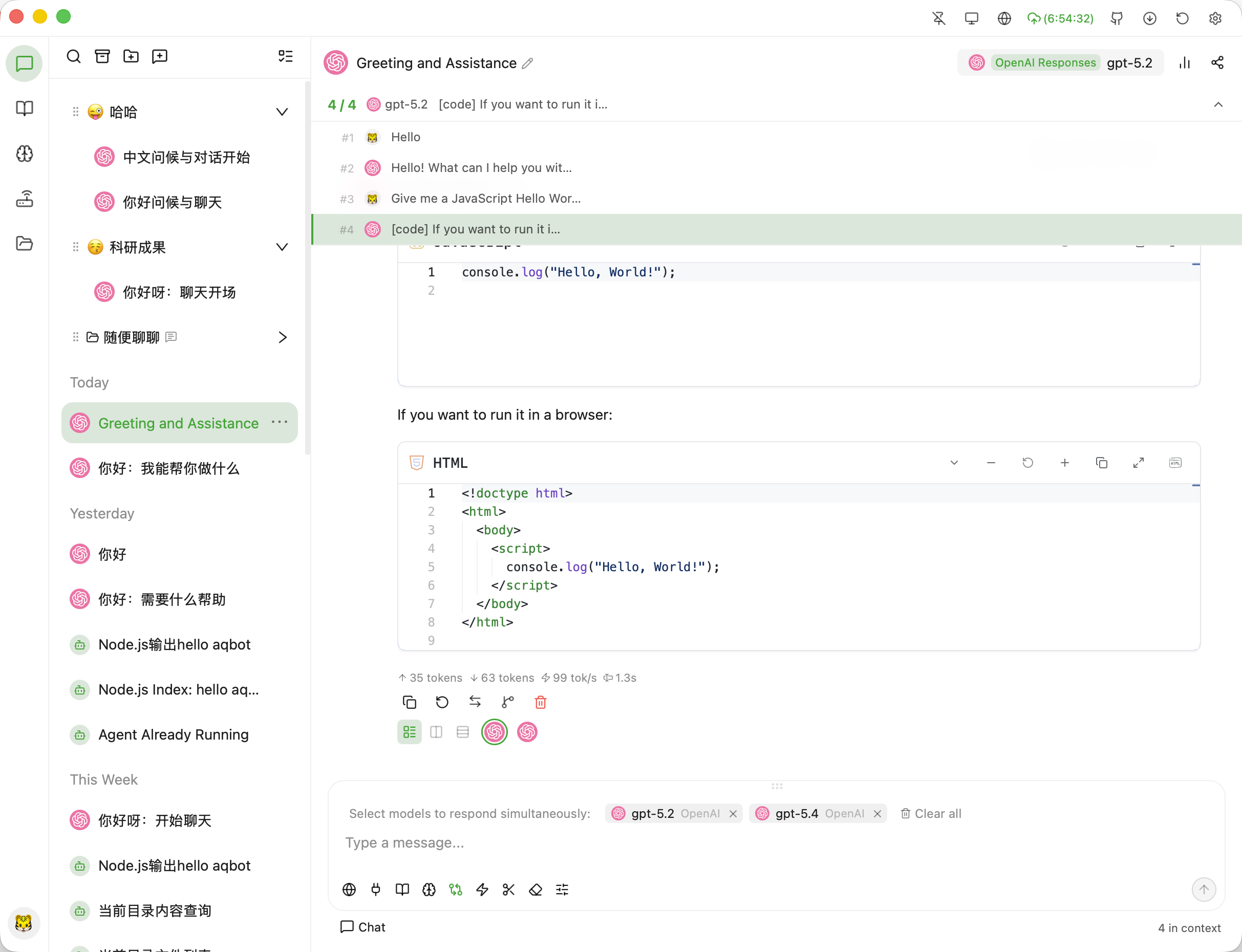The width and height of the screenshot is (1242, 952).
Task: Click the eraser icon to clear context
Action: point(535,890)
